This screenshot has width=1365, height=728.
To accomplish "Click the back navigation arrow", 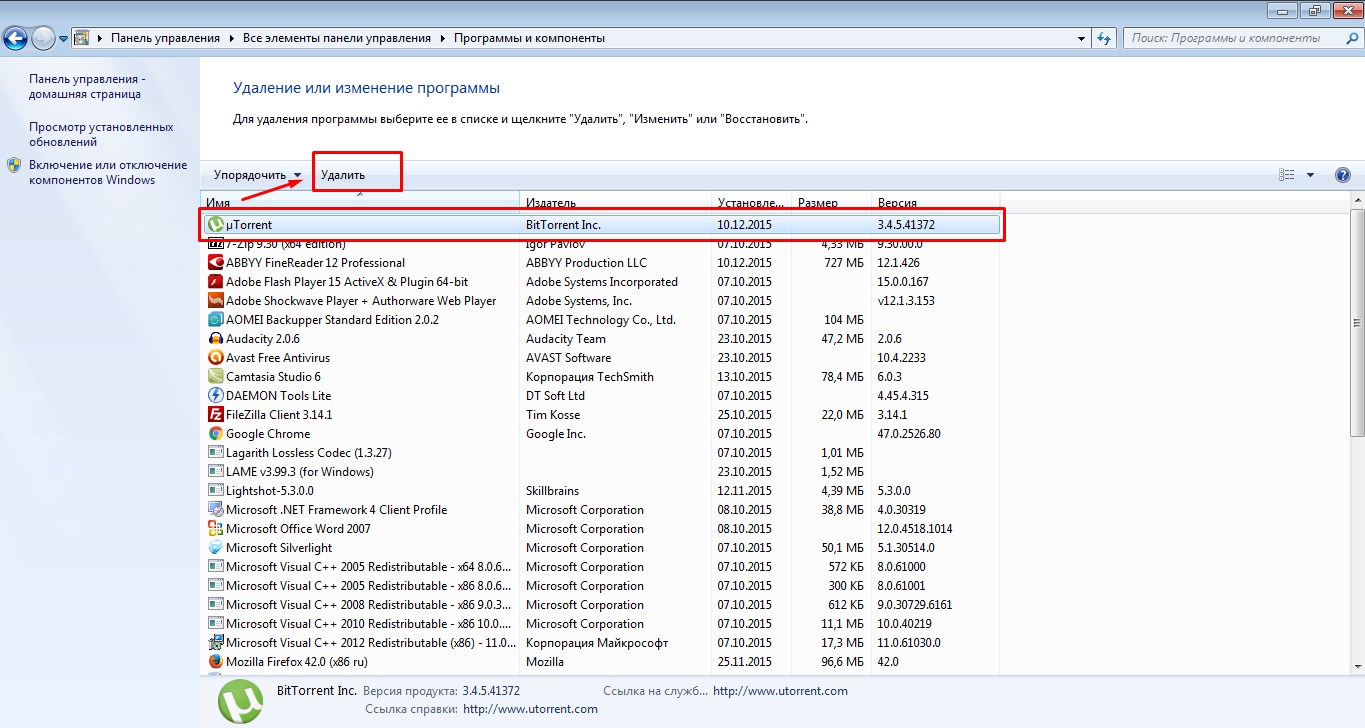I will tap(16, 39).
